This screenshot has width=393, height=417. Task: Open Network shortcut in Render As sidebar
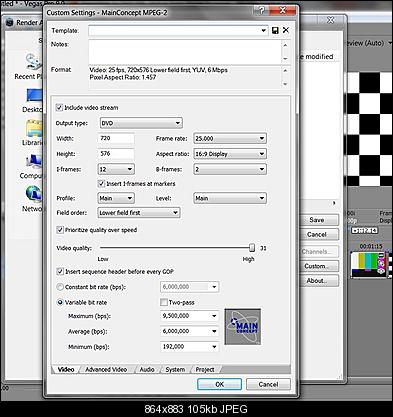click(33, 199)
